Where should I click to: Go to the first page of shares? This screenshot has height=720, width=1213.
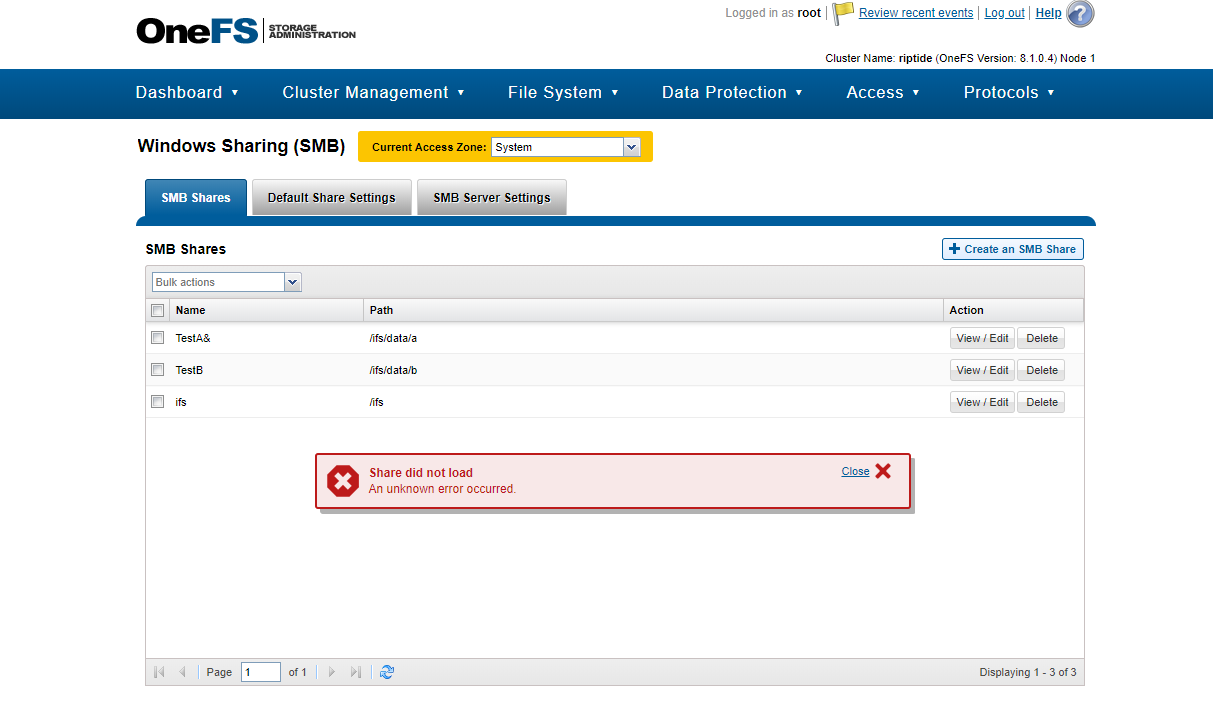pos(158,671)
